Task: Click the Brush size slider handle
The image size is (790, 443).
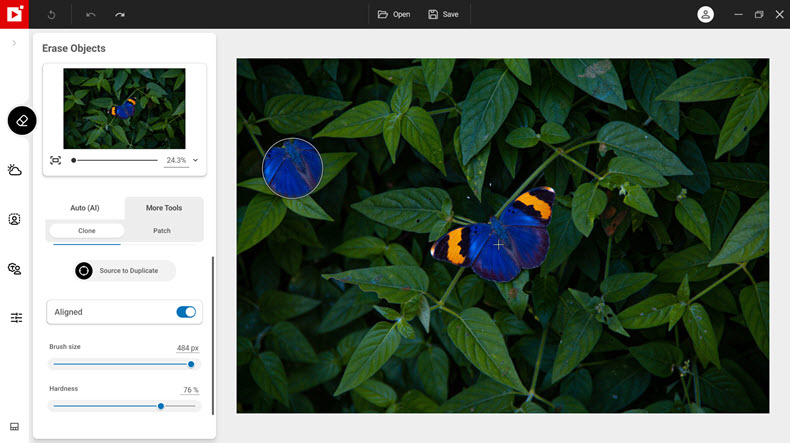Action: pyautogui.click(x=191, y=364)
